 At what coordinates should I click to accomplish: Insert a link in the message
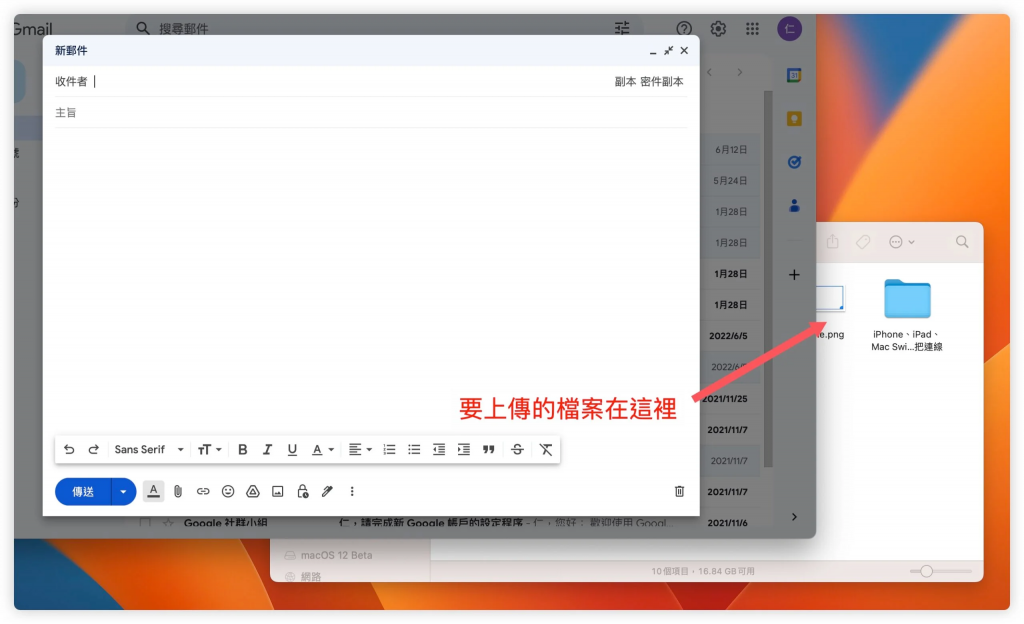tap(203, 491)
